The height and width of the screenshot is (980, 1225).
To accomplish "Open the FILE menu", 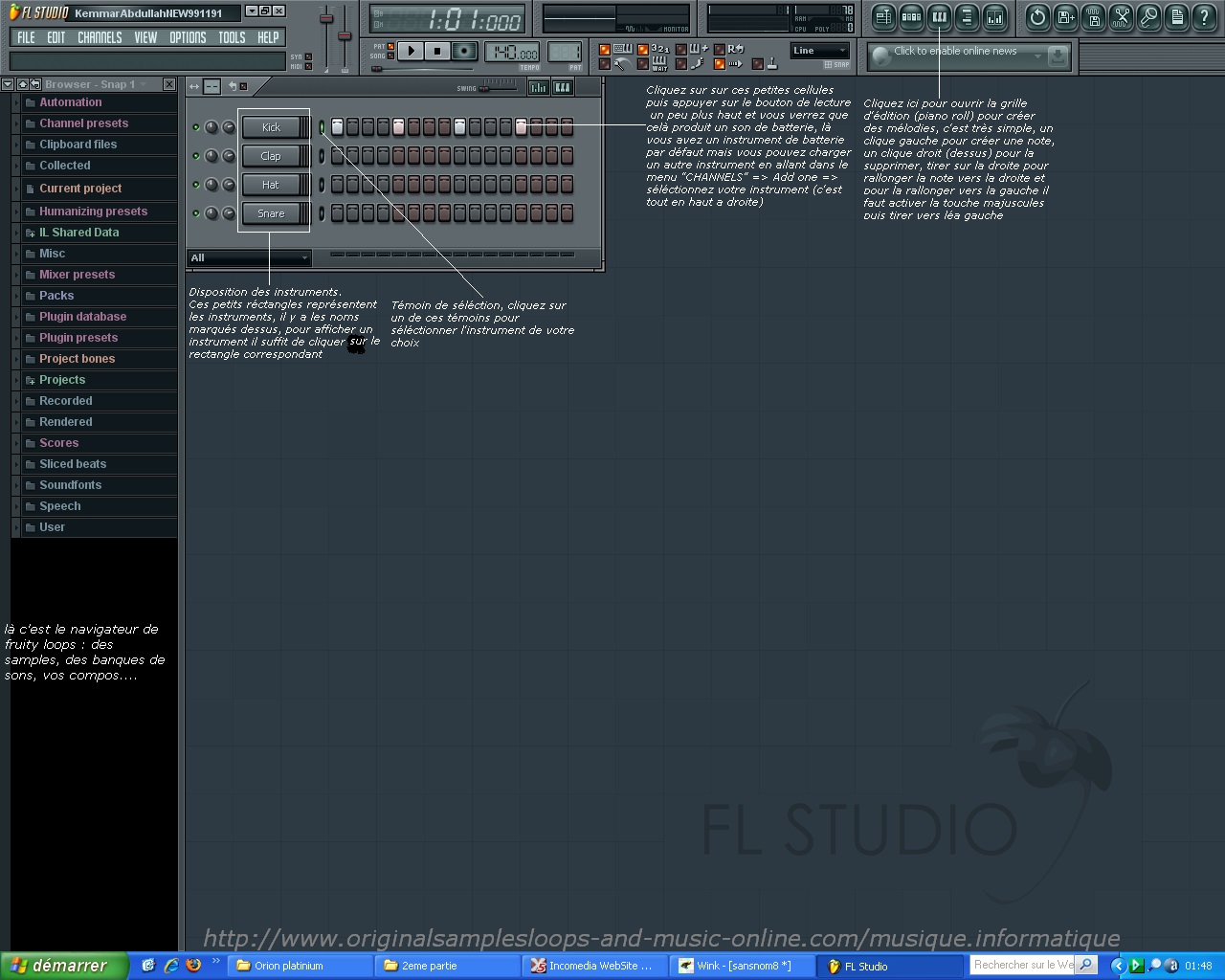I will (26, 37).
